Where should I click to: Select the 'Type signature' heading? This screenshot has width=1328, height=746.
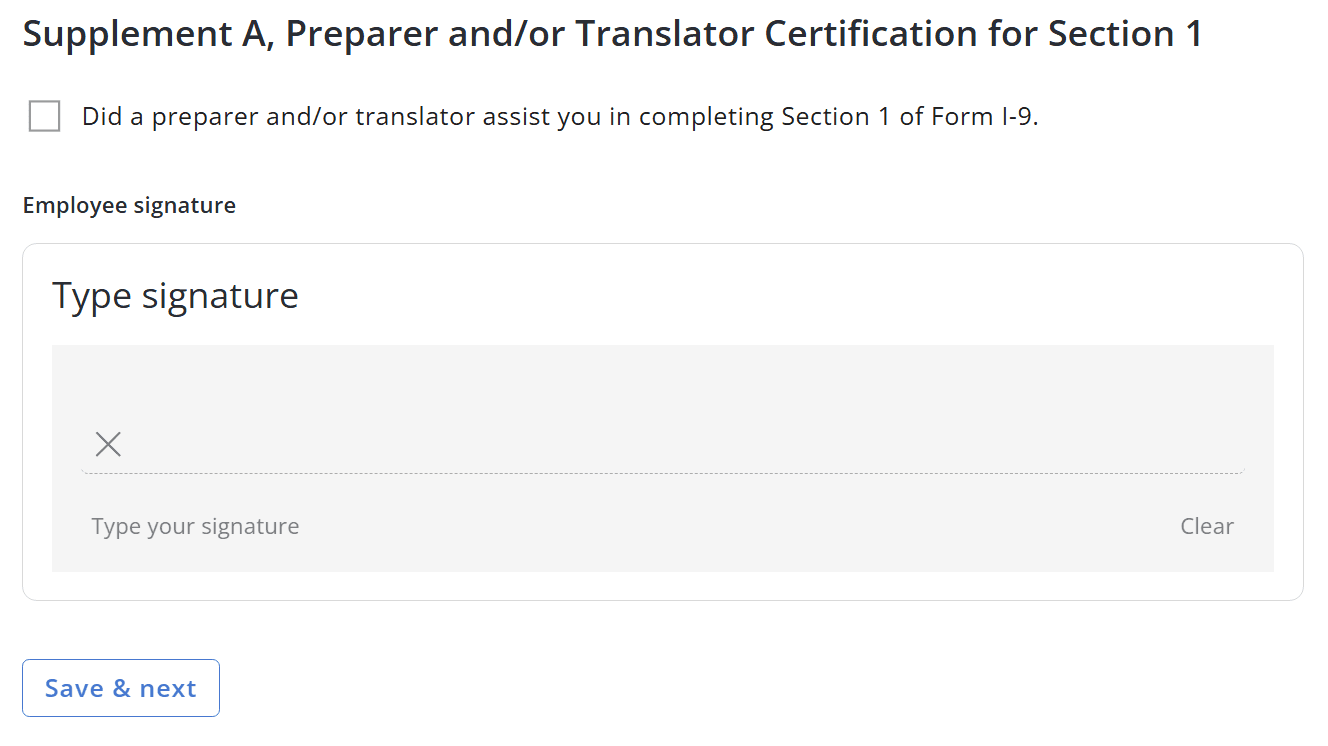[175, 296]
